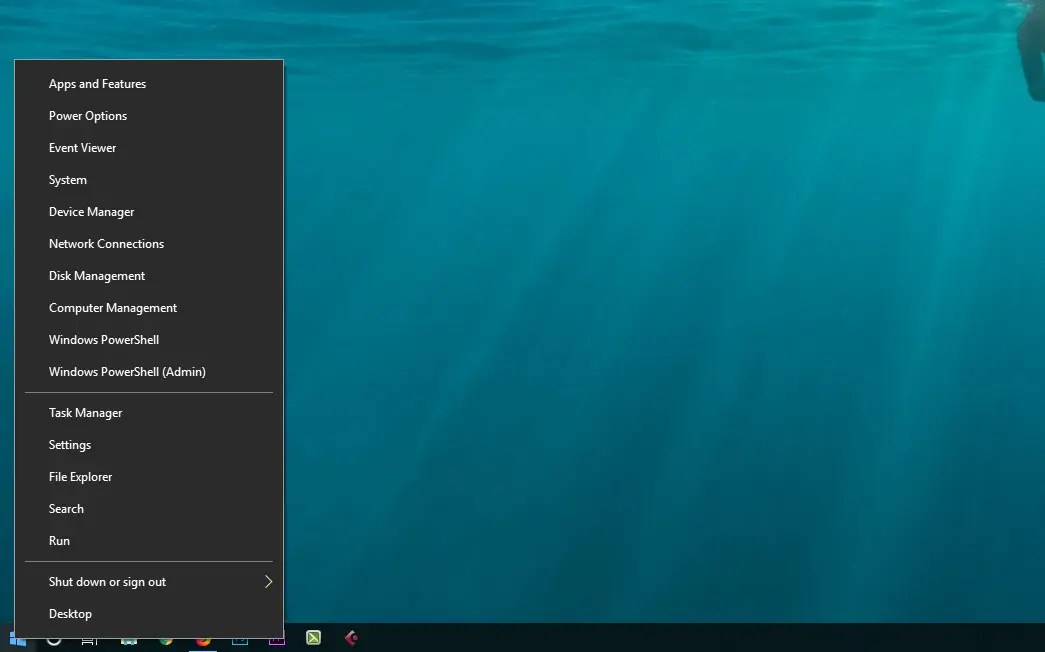Open Cortana search on the taskbar
The width and height of the screenshot is (1045, 652).
52,638
